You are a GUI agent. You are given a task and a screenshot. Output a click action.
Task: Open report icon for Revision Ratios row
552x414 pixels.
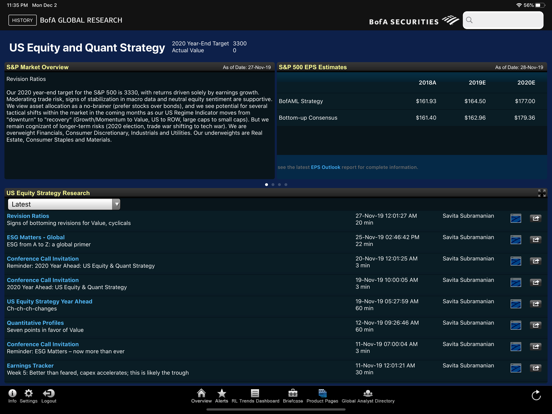tap(516, 219)
